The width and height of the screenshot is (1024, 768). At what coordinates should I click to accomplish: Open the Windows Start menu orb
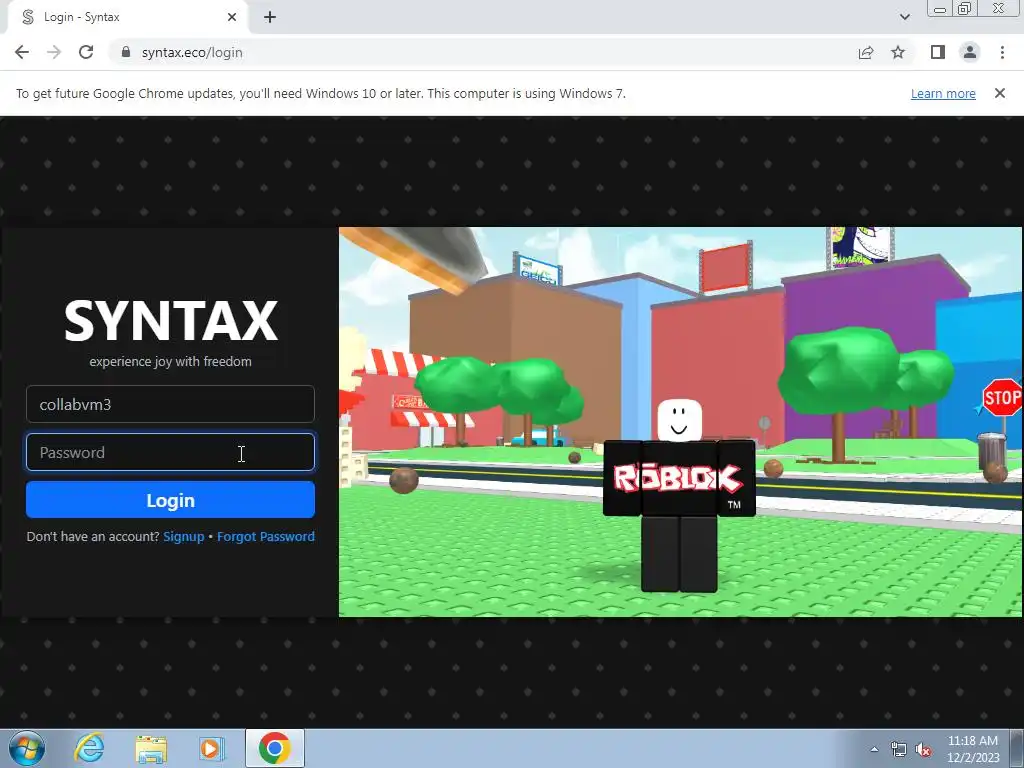click(26, 748)
